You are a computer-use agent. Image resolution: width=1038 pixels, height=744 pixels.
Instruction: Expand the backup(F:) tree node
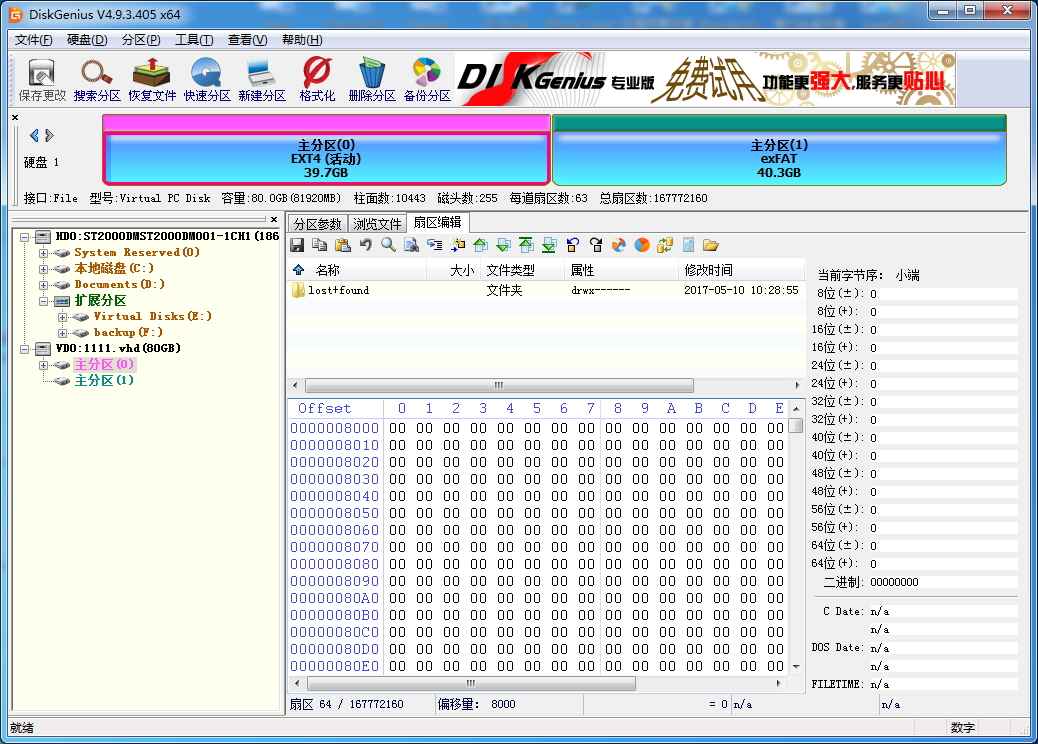point(62,333)
